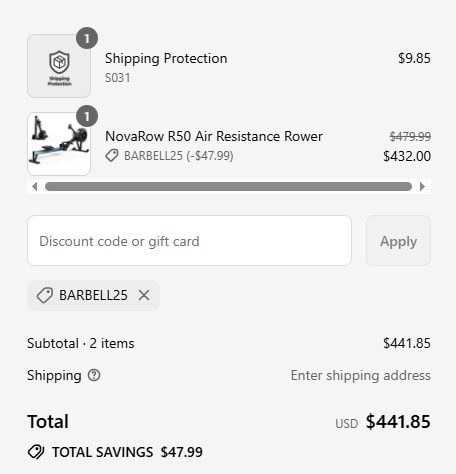Click quantity badge on Shipping Protection

(x=87, y=38)
